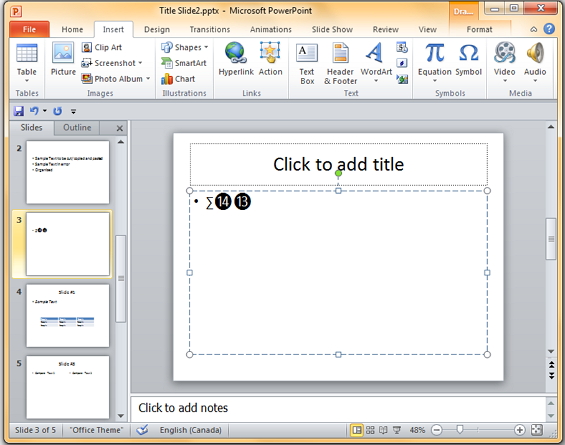The height and width of the screenshot is (445, 565).
Task: Click to add notes area
Action: click(x=338, y=408)
